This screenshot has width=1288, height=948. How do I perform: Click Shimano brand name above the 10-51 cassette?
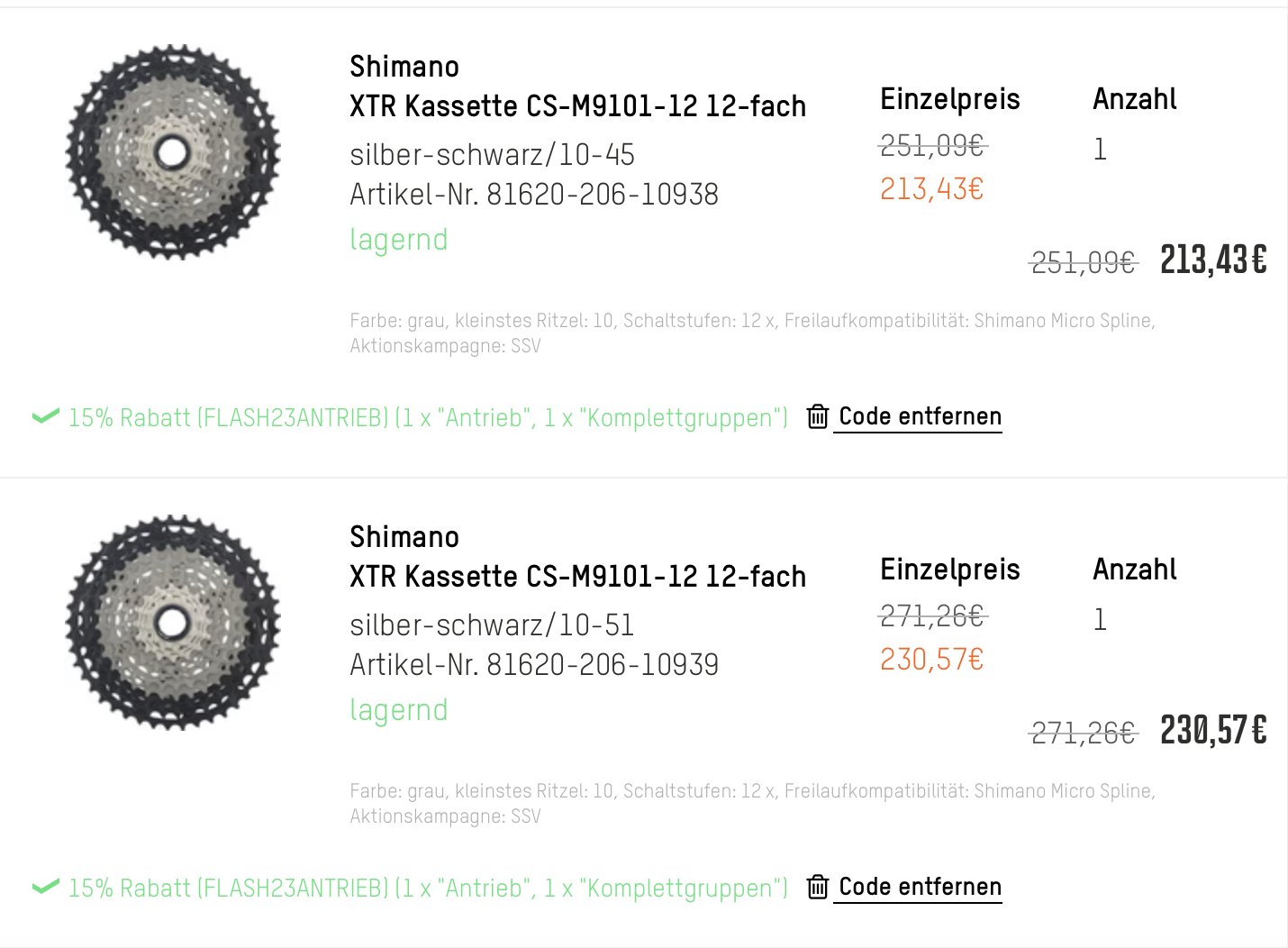[404, 537]
